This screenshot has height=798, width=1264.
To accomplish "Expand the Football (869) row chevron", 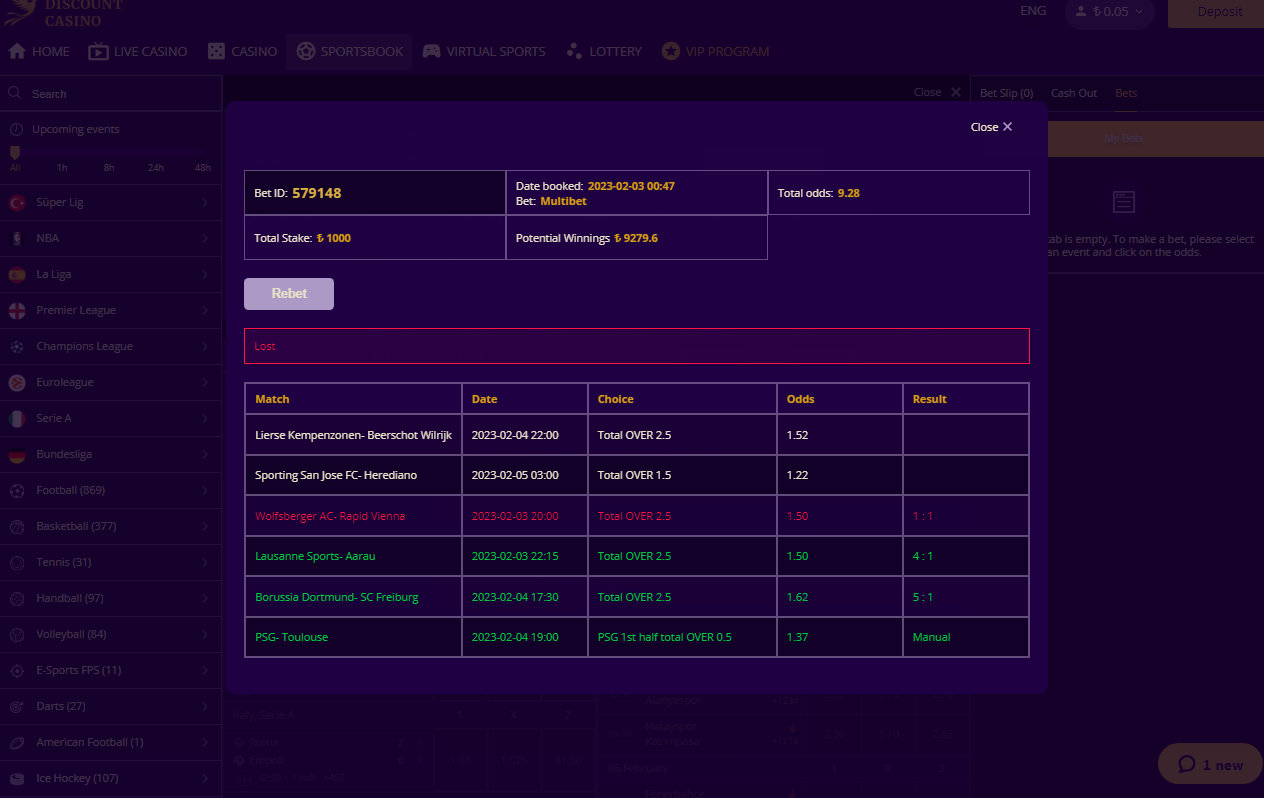I will pyautogui.click(x=205, y=490).
